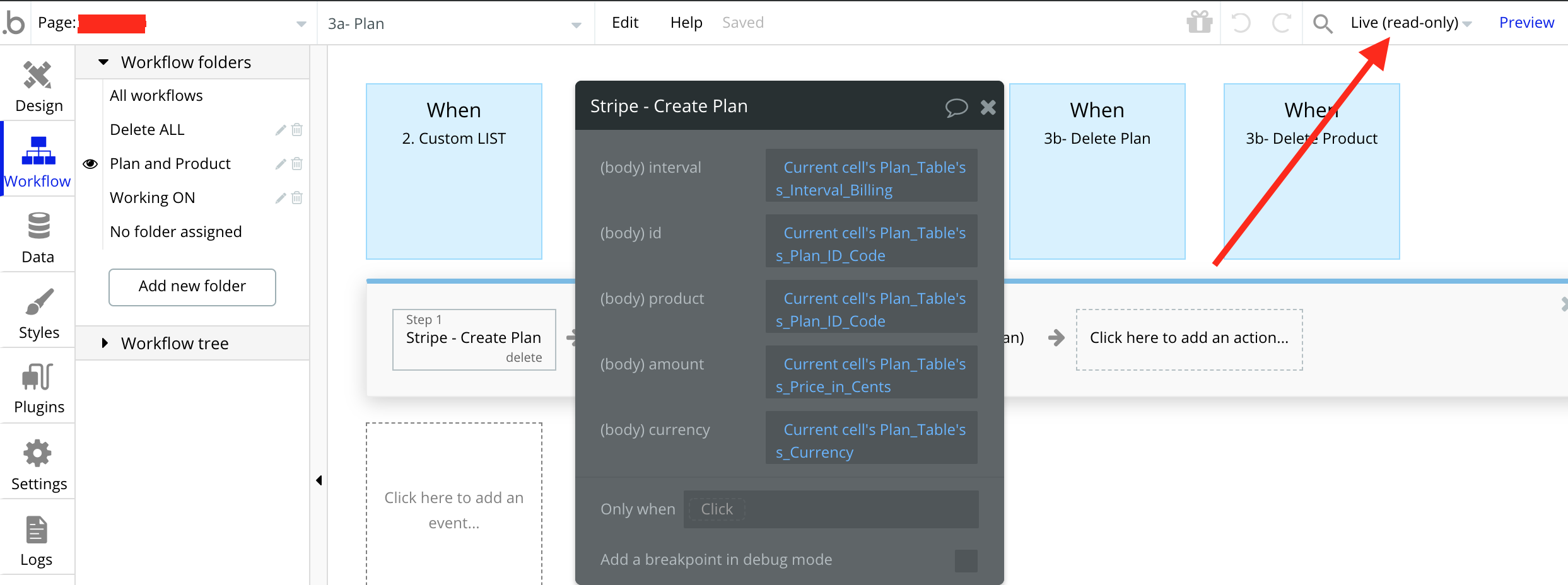Click the gift icon in top bar
This screenshot has height=585, width=1568.
pyautogui.click(x=1199, y=23)
